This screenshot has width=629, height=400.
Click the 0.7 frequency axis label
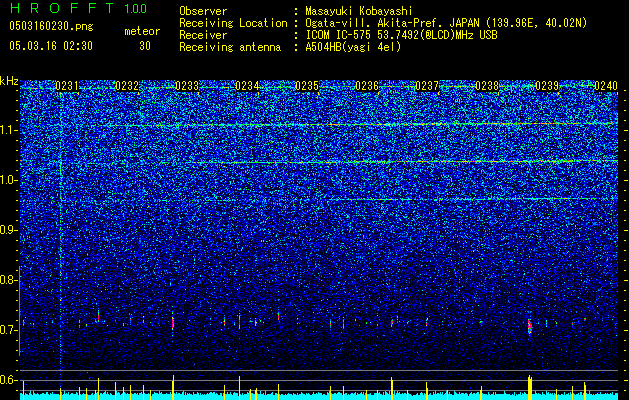8,330
